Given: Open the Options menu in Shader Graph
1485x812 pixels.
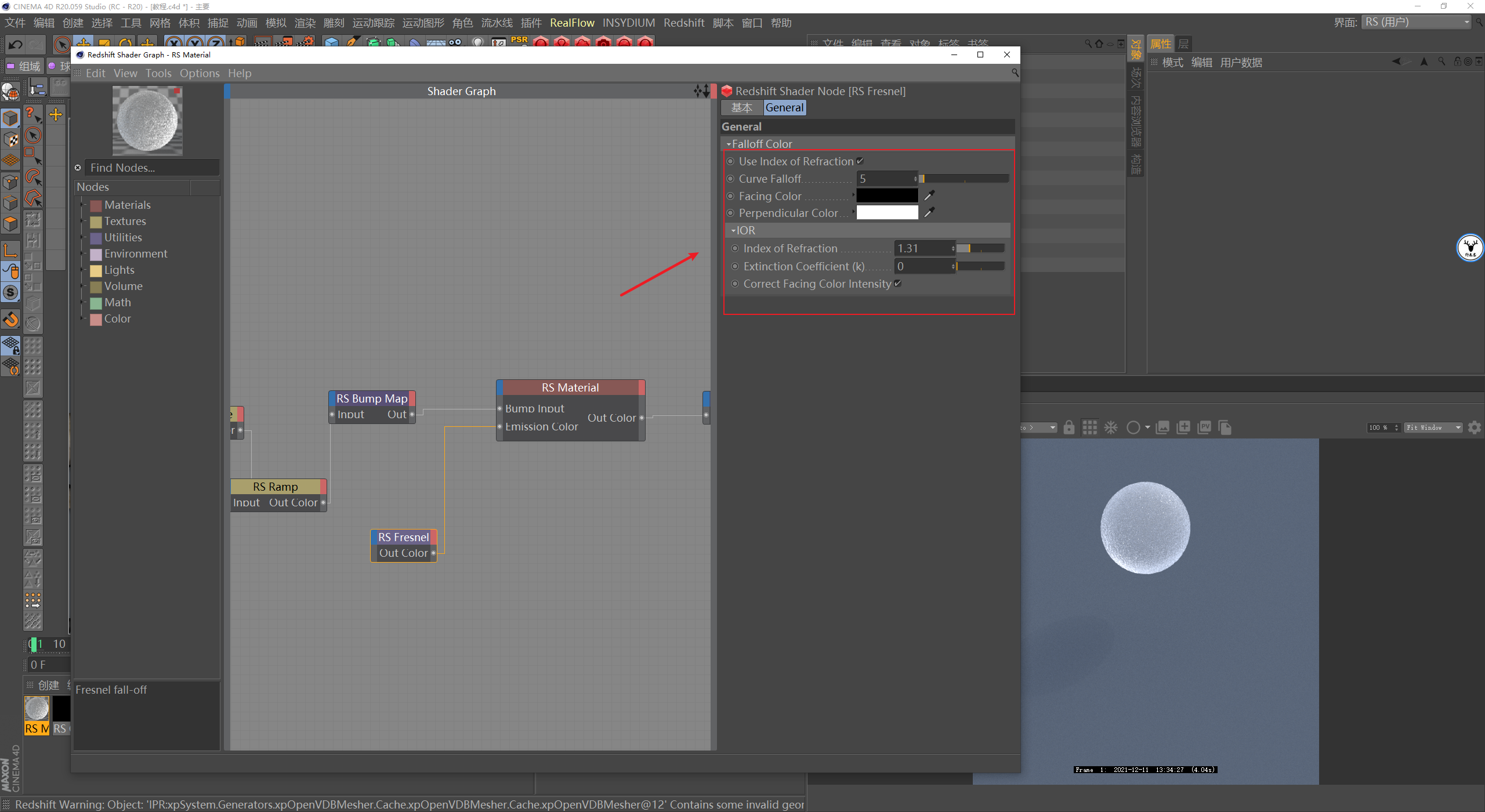Looking at the screenshot, I should point(199,73).
